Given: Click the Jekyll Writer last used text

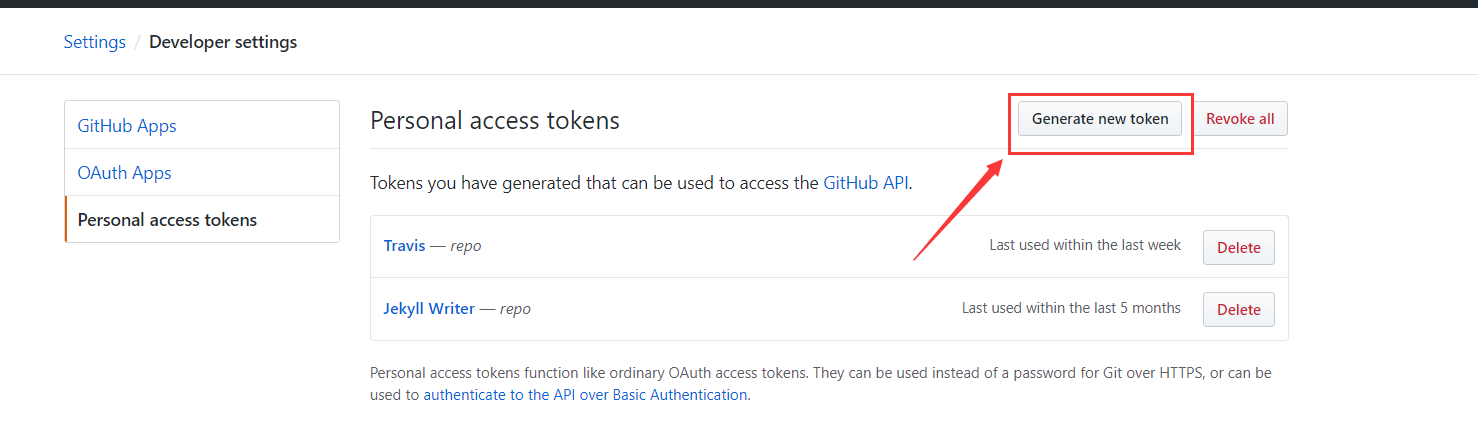Looking at the screenshot, I should click(1071, 308).
